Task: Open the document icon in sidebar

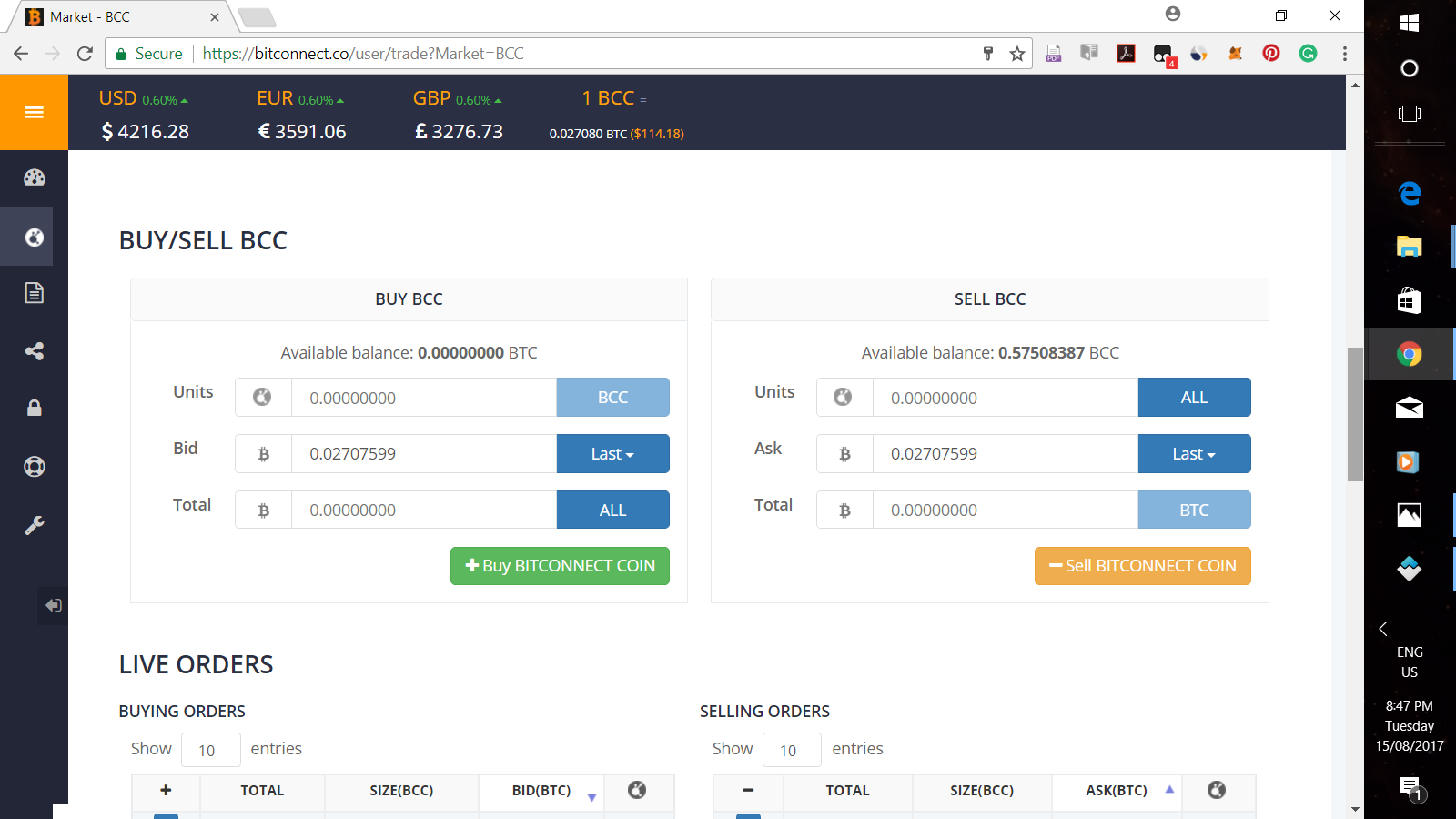Action: click(x=35, y=293)
